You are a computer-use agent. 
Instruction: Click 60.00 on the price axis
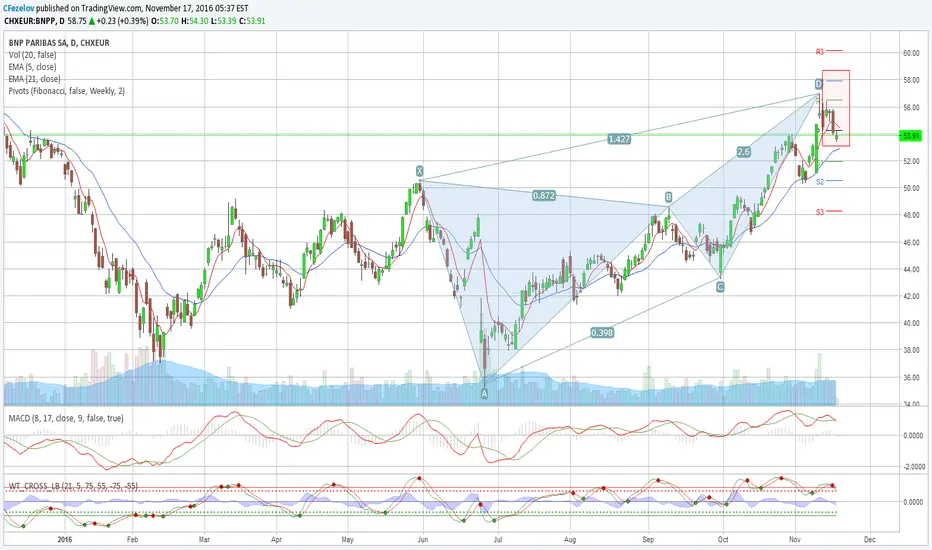(911, 53)
